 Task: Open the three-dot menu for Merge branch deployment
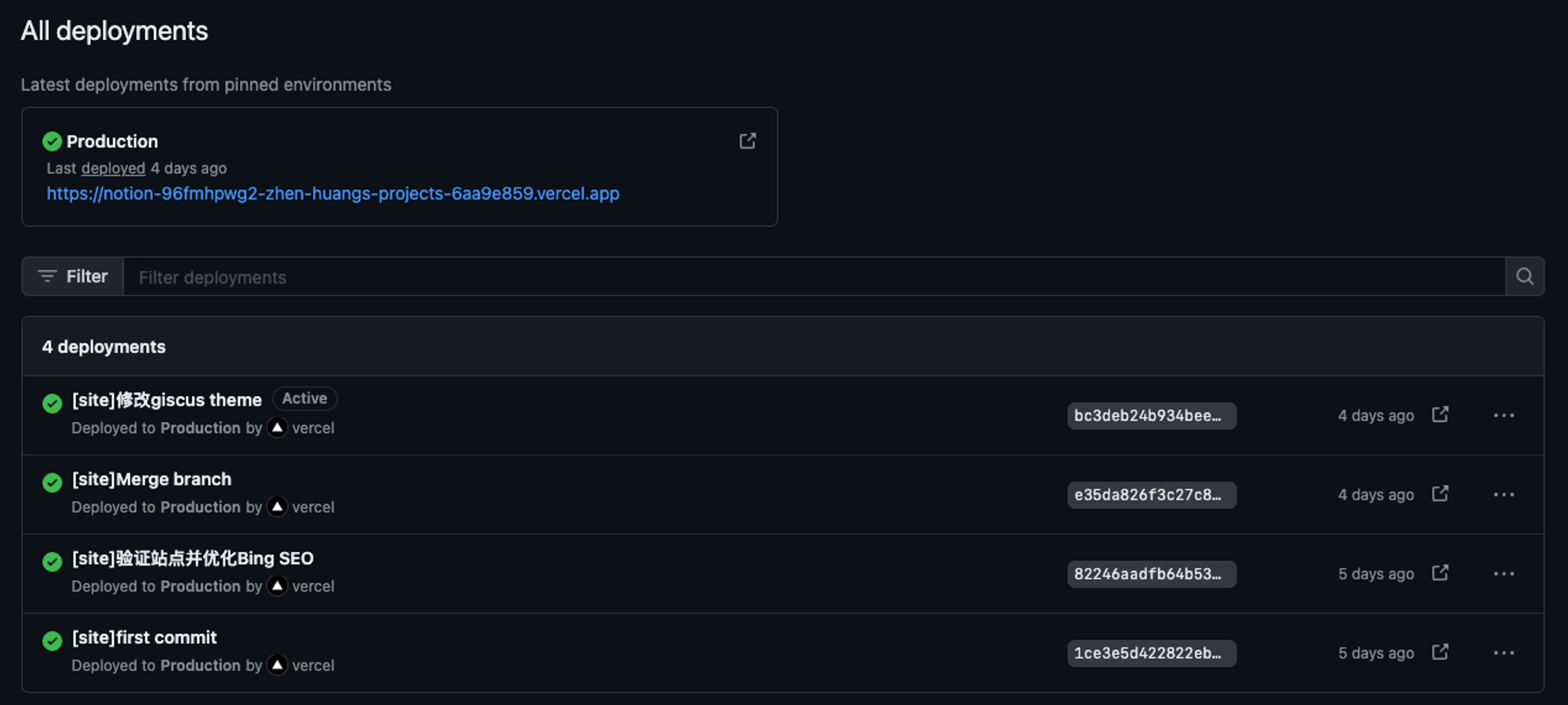[x=1504, y=494]
